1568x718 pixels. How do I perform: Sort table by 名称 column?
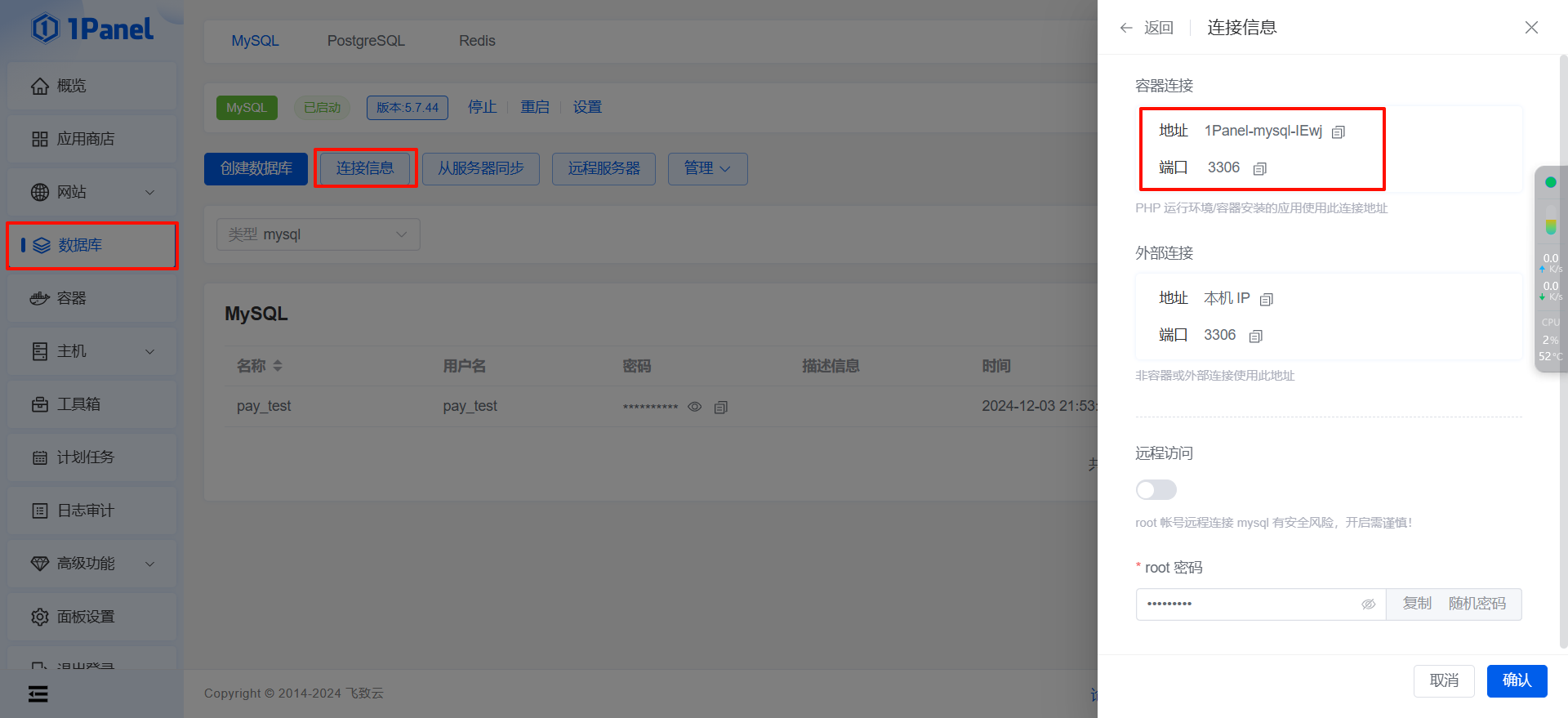278,366
